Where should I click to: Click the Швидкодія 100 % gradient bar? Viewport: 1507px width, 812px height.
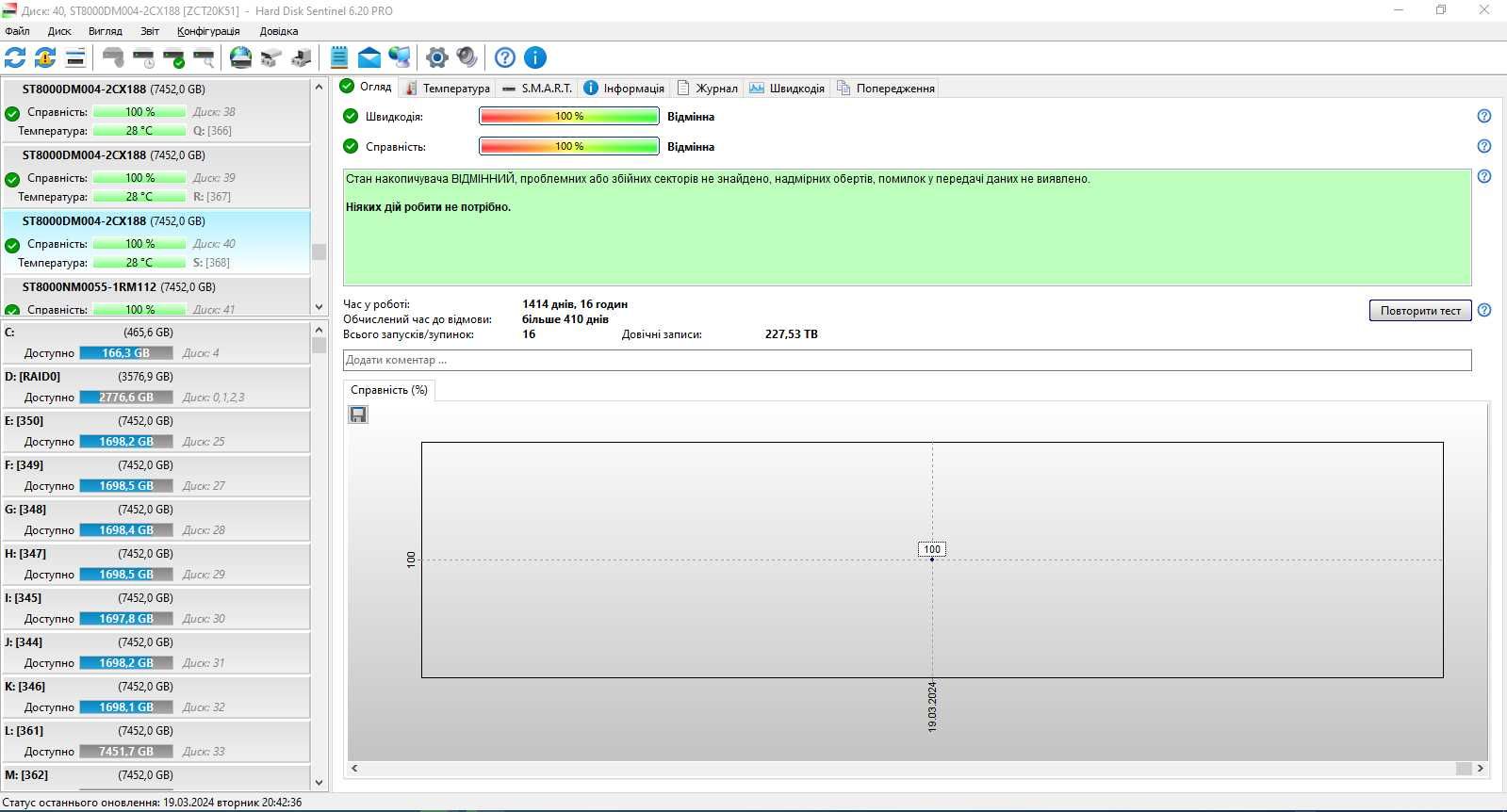pyautogui.click(x=569, y=116)
